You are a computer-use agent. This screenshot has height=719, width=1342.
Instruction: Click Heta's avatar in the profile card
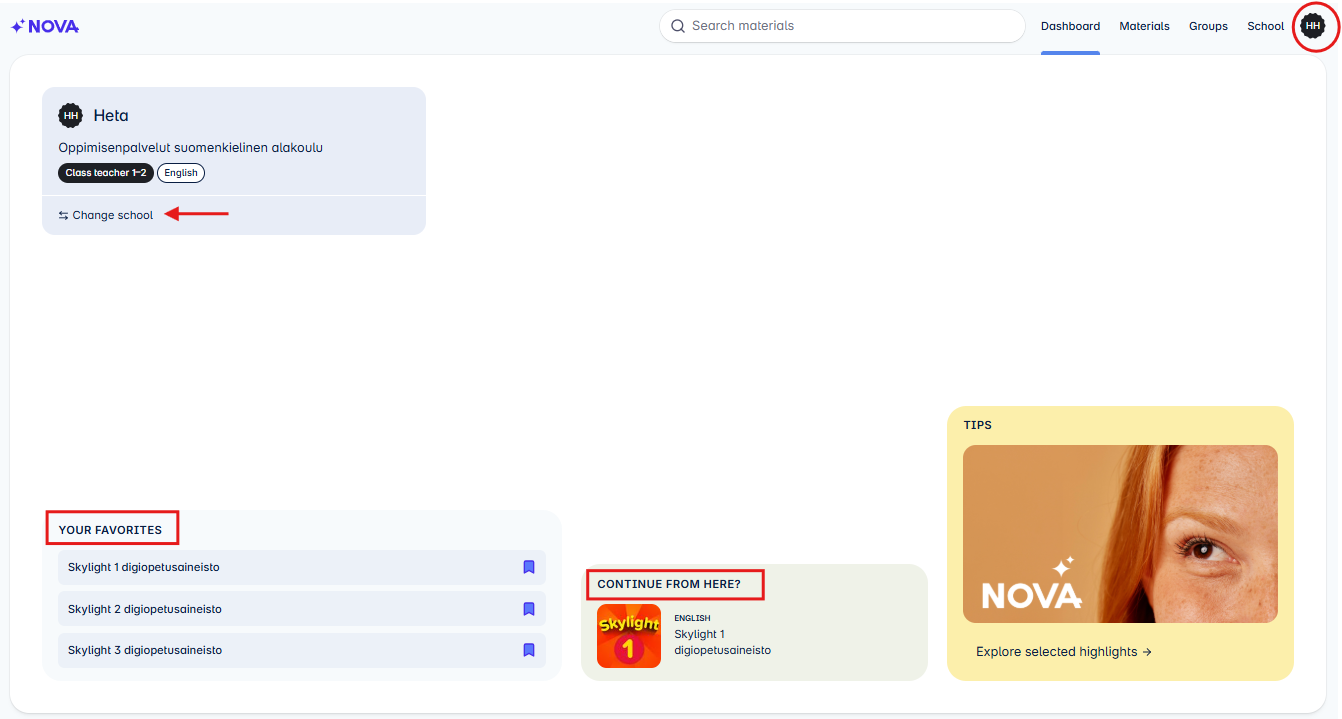pyautogui.click(x=70, y=115)
